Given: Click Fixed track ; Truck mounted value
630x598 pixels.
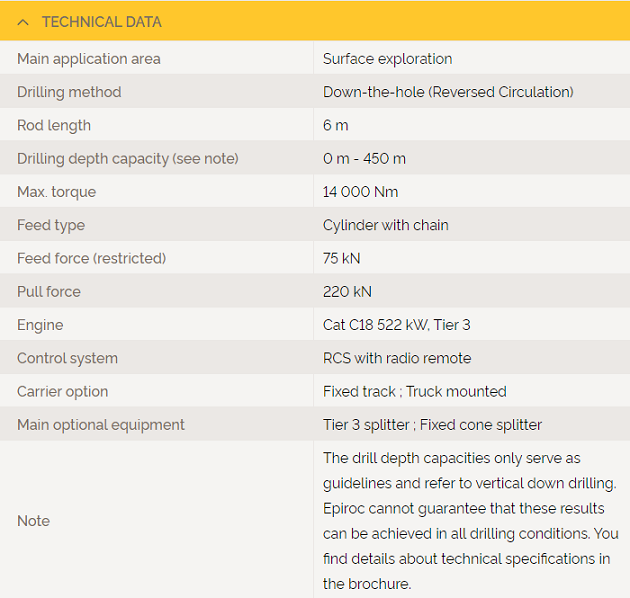Looking at the screenshot, I should click(415, 391).
